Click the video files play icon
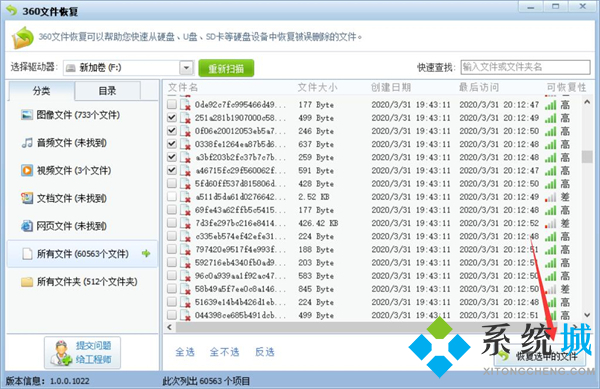This screenshot has width=600, height=389. coord(27,170)
